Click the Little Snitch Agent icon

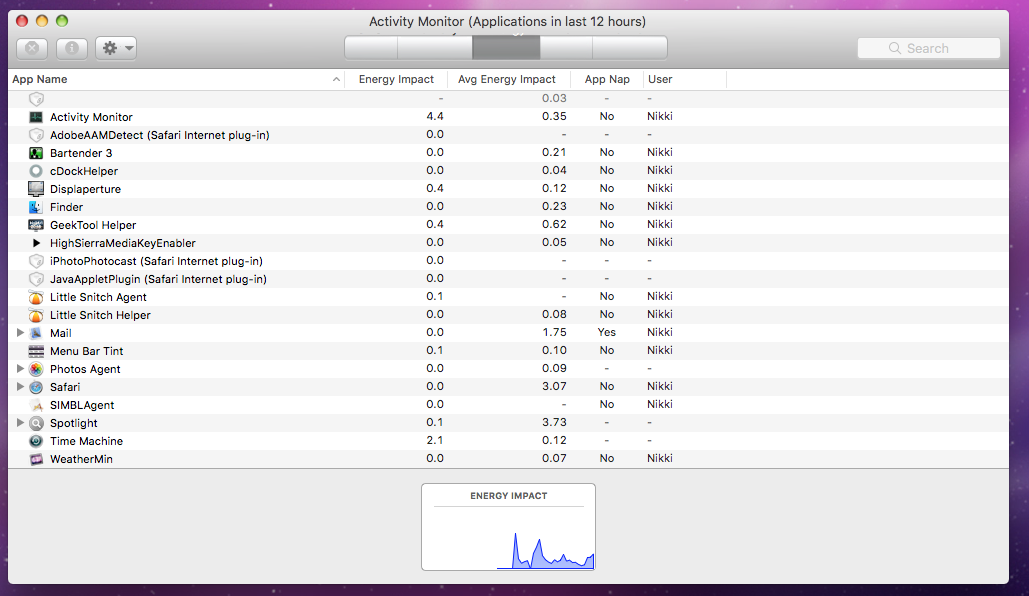click(x=36, y=297)
